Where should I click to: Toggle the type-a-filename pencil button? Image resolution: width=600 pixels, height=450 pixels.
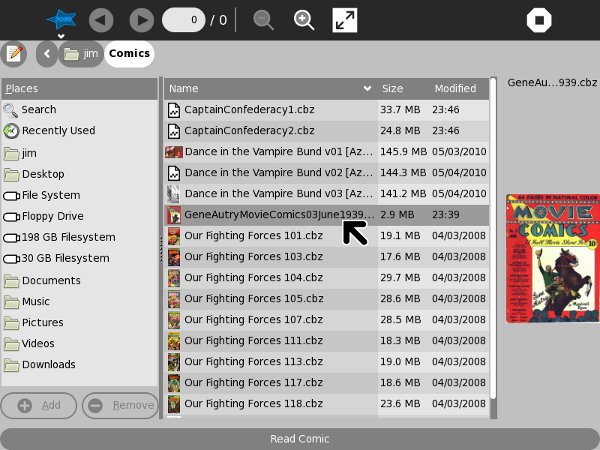point(15,54)
